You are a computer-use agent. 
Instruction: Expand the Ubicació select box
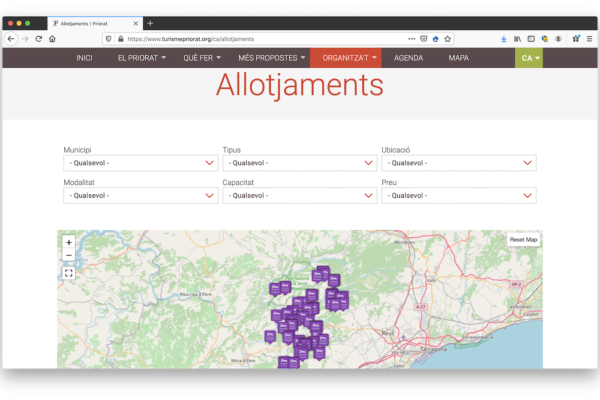(458, 163)
